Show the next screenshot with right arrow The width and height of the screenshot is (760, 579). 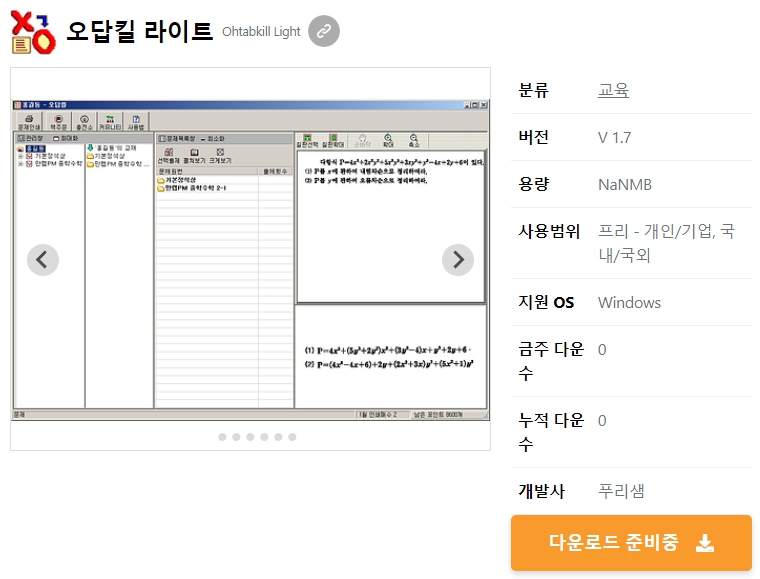(458, 260)
